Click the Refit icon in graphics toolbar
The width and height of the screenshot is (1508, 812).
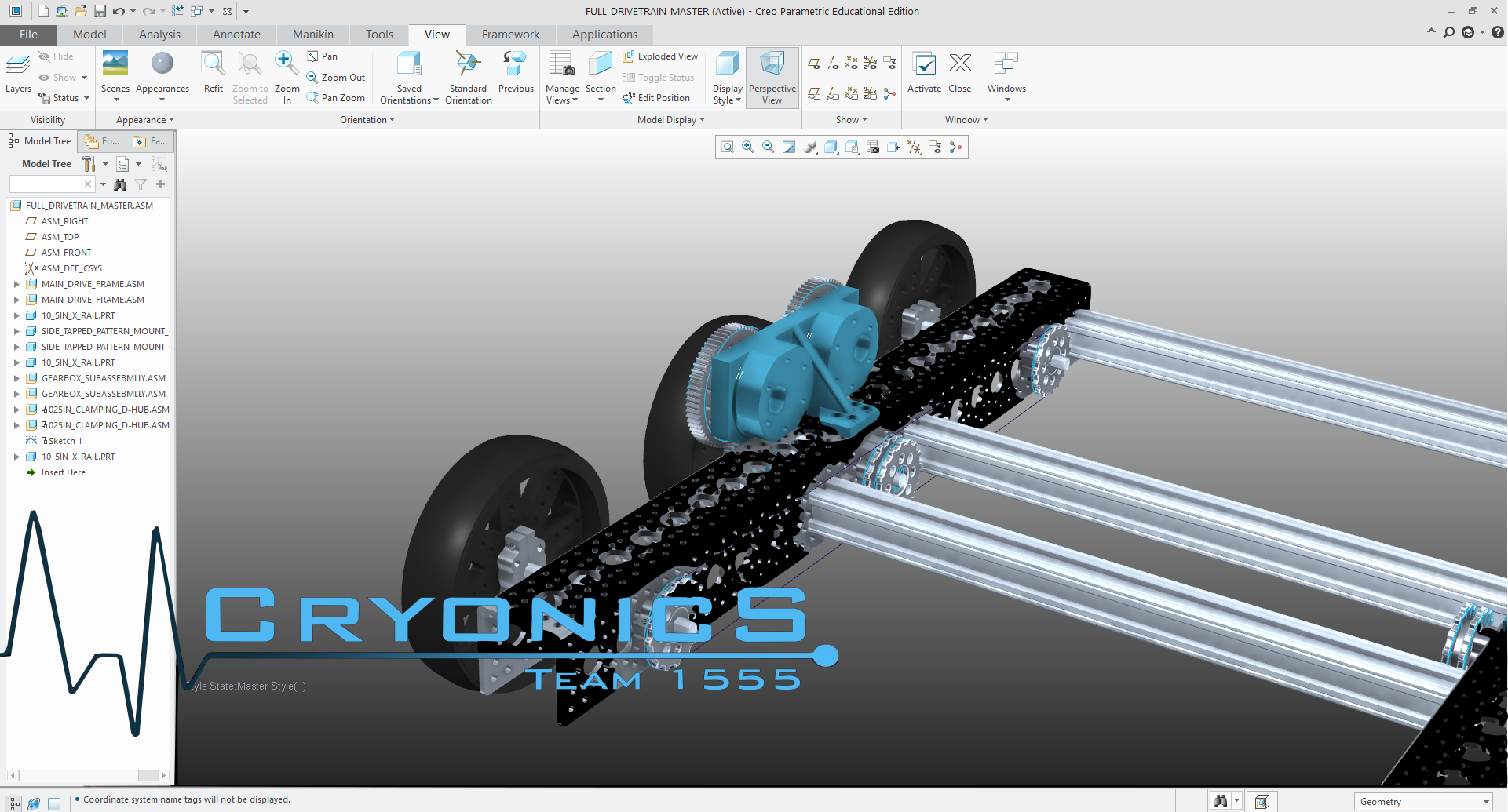click(x=728, y=147)
